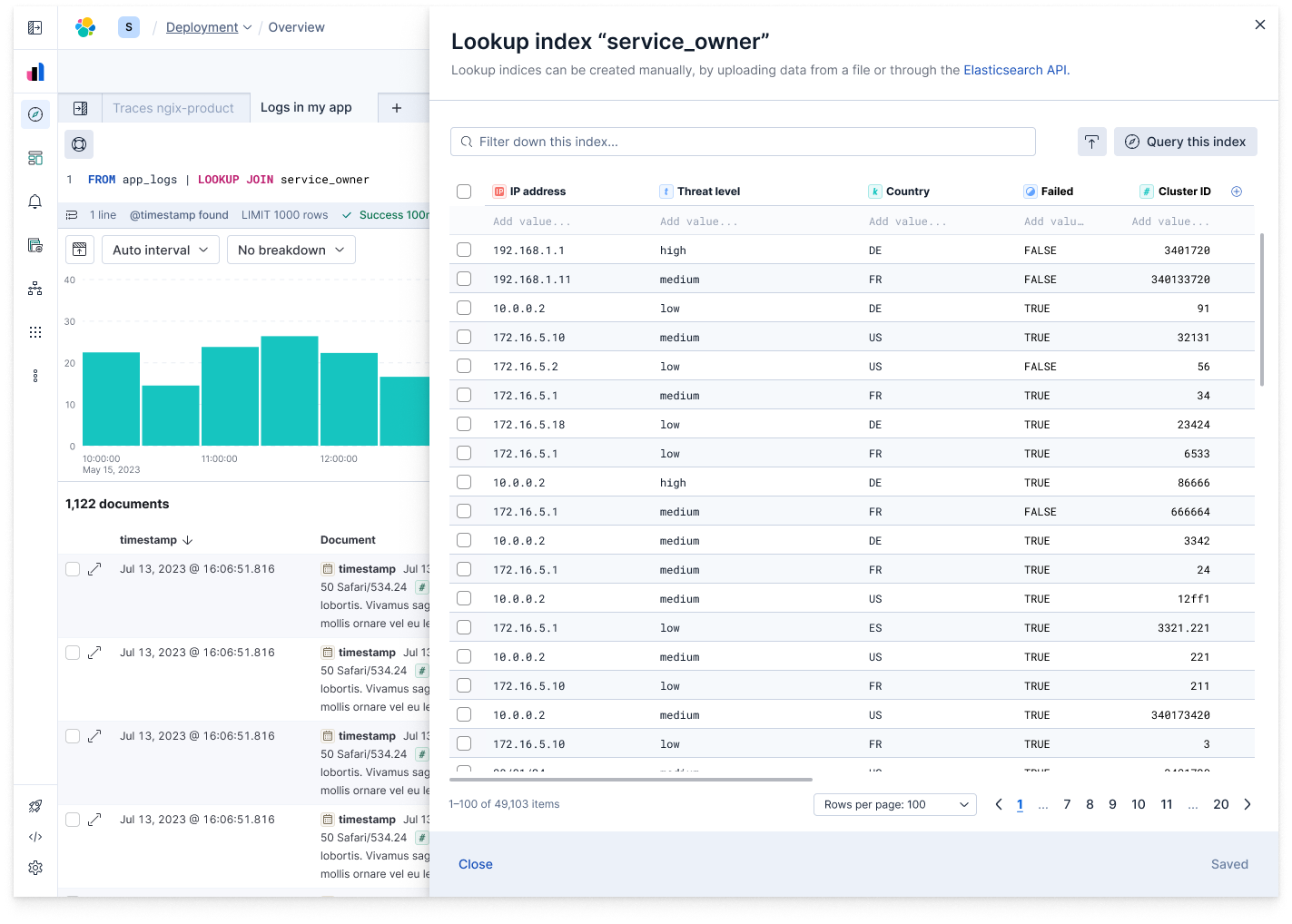
Task: Expand the No breakdown dropdown
Action: tap(291, 249)
